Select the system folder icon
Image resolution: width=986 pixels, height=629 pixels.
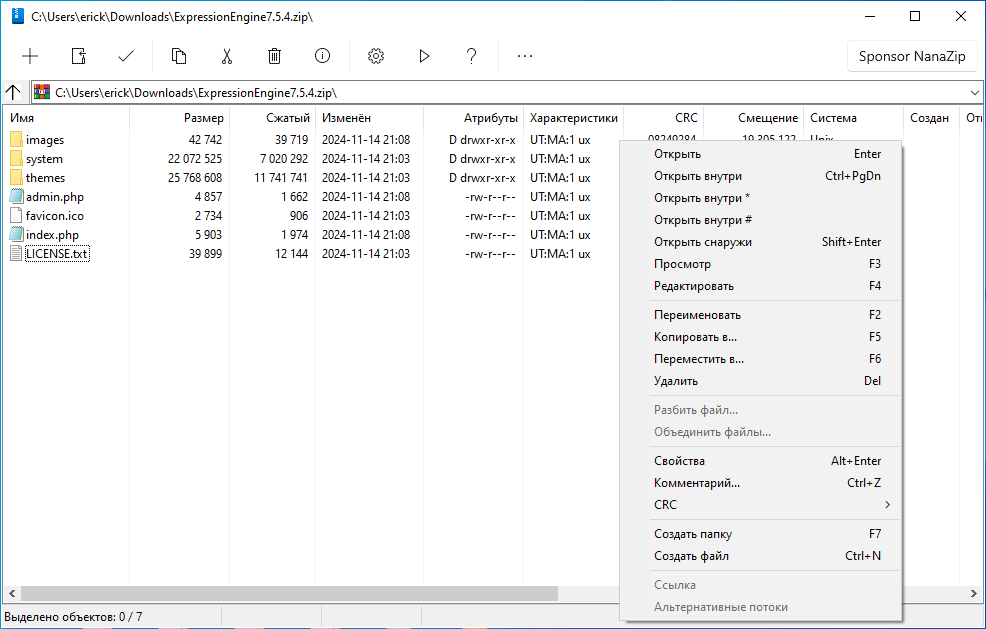[16, 159]
